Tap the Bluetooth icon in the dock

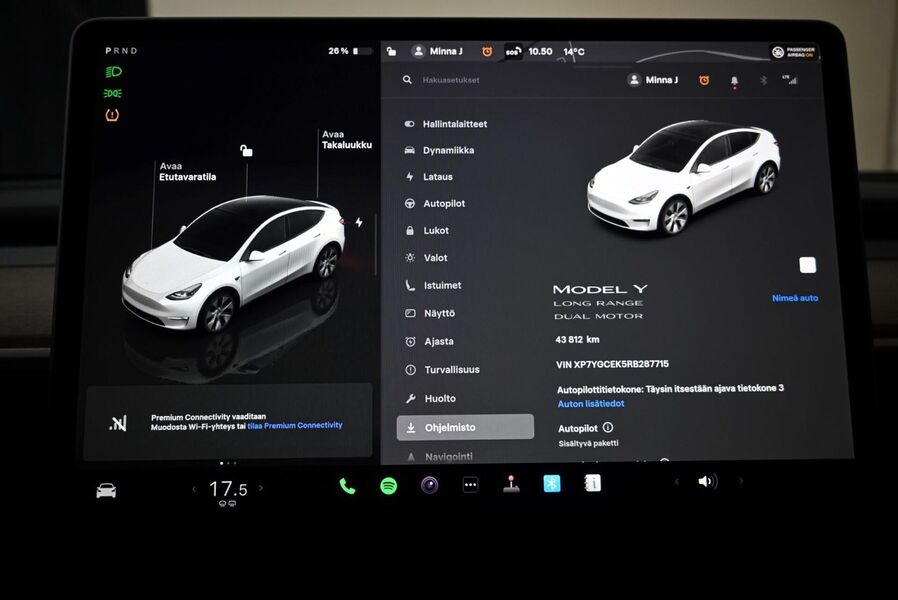(551, 484)
